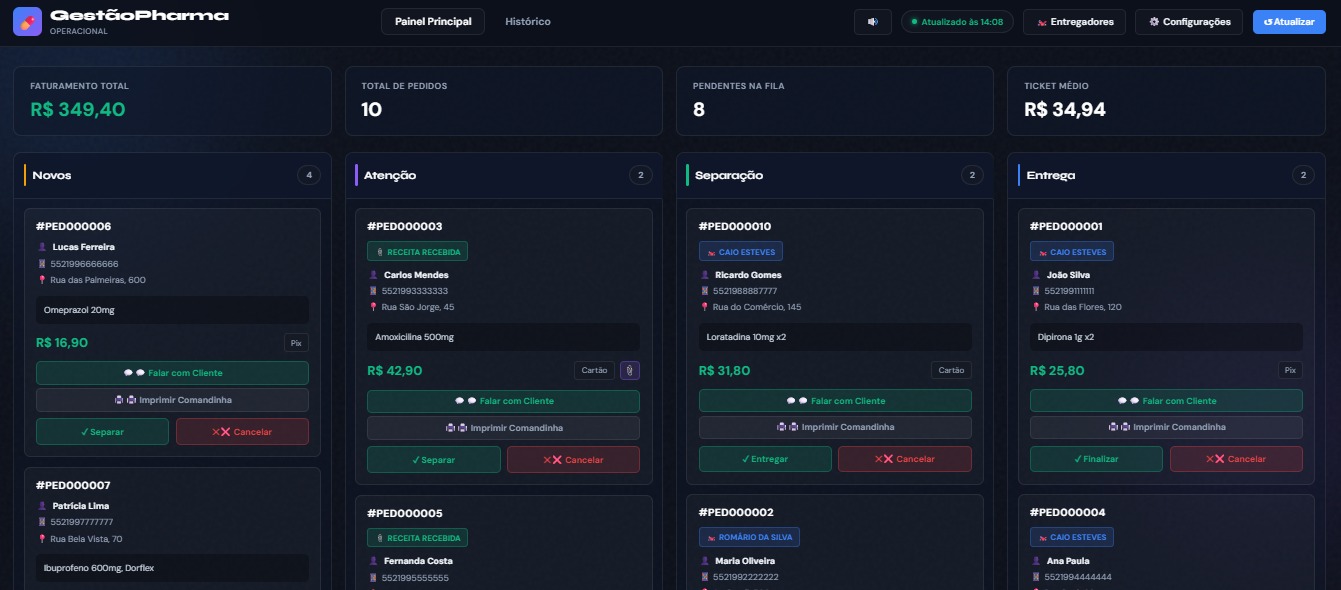Viewport: 1341px width, 590px height.
Task: Click the Pix tag on order PED000001
Action: pyautogui.click(x=1290, y=370)
